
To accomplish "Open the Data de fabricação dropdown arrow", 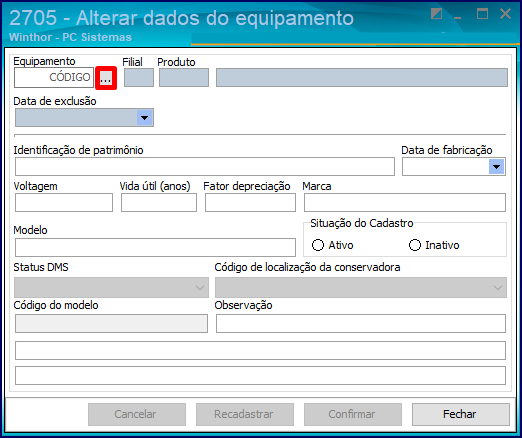I will pos(496,167).
